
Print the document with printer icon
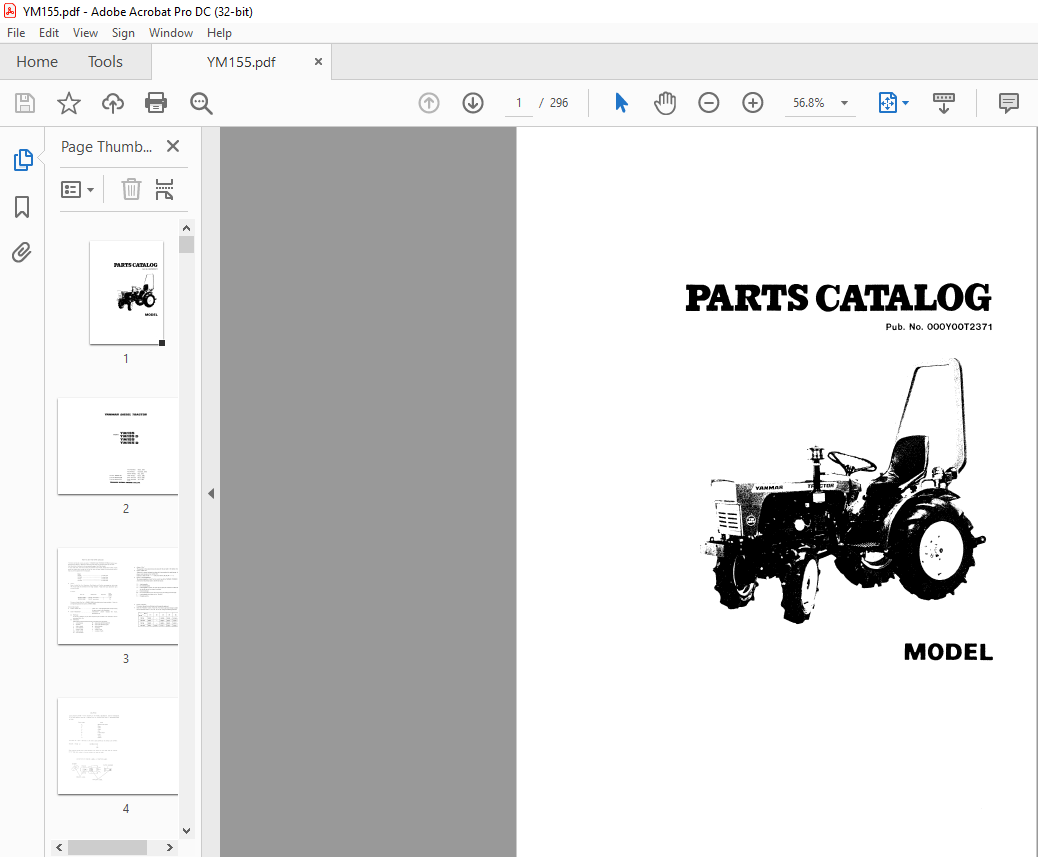[156, 103]
